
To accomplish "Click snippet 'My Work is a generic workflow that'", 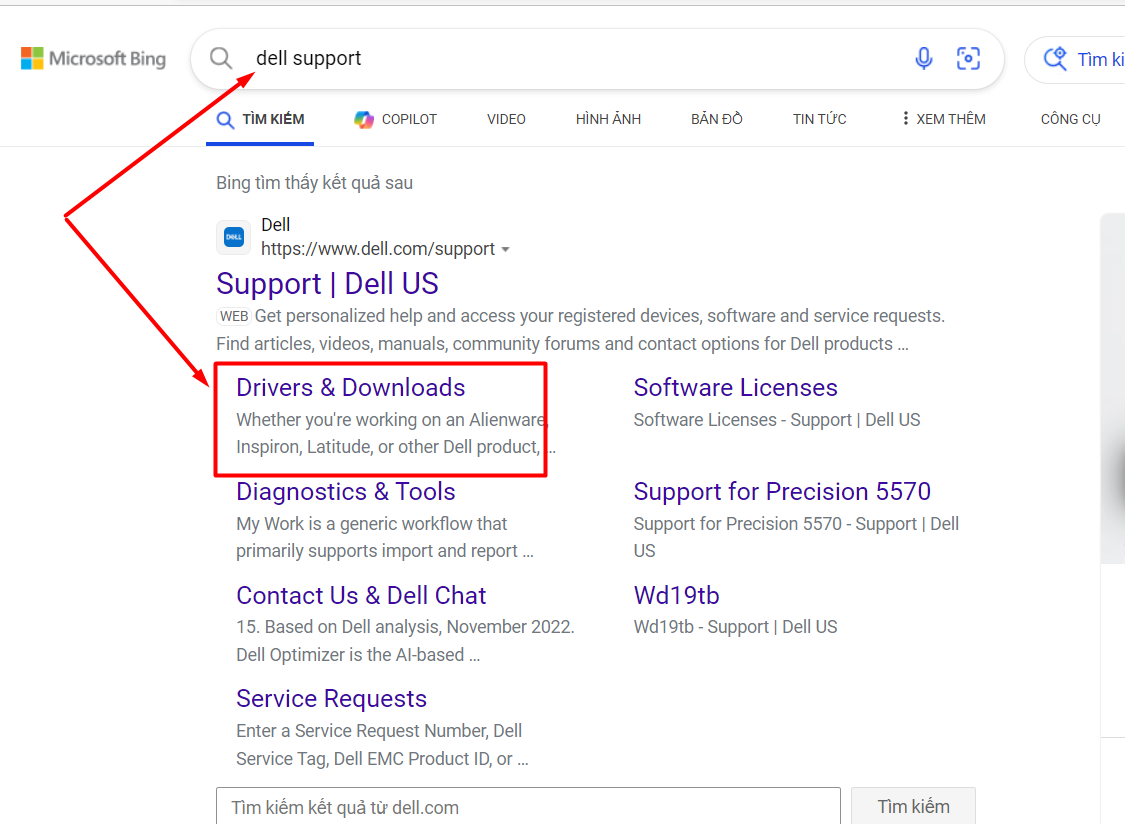I will point(371,524).
